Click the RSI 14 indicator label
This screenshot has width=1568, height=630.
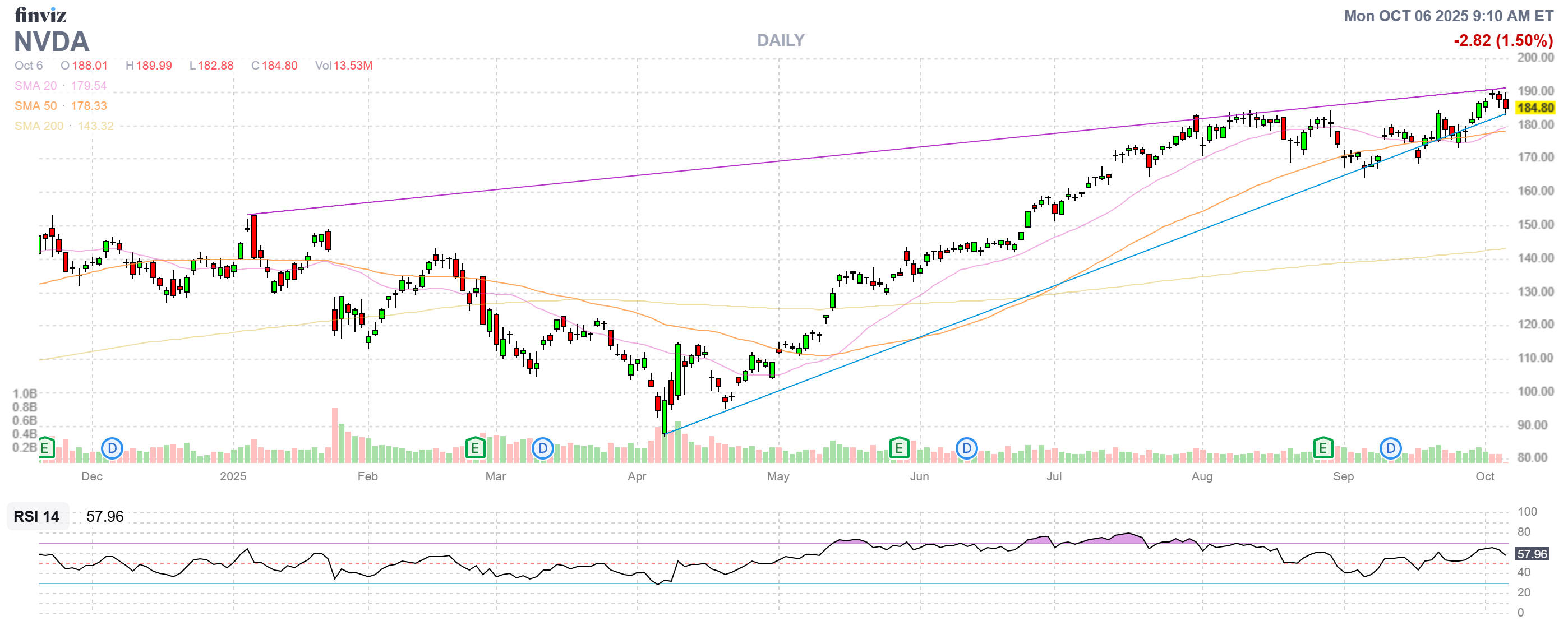pos(36,516)
